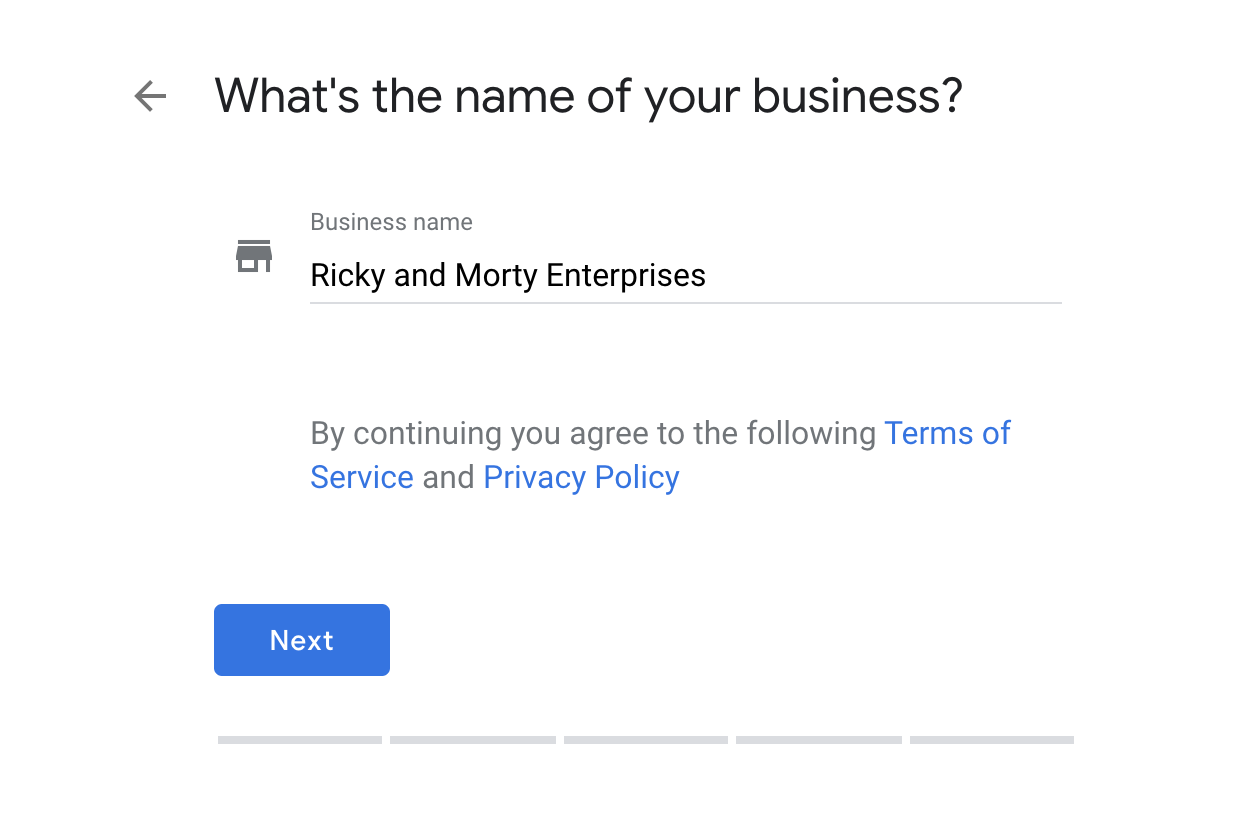
Task: Select the fourth progress bar segment
Action: point(819,740)
